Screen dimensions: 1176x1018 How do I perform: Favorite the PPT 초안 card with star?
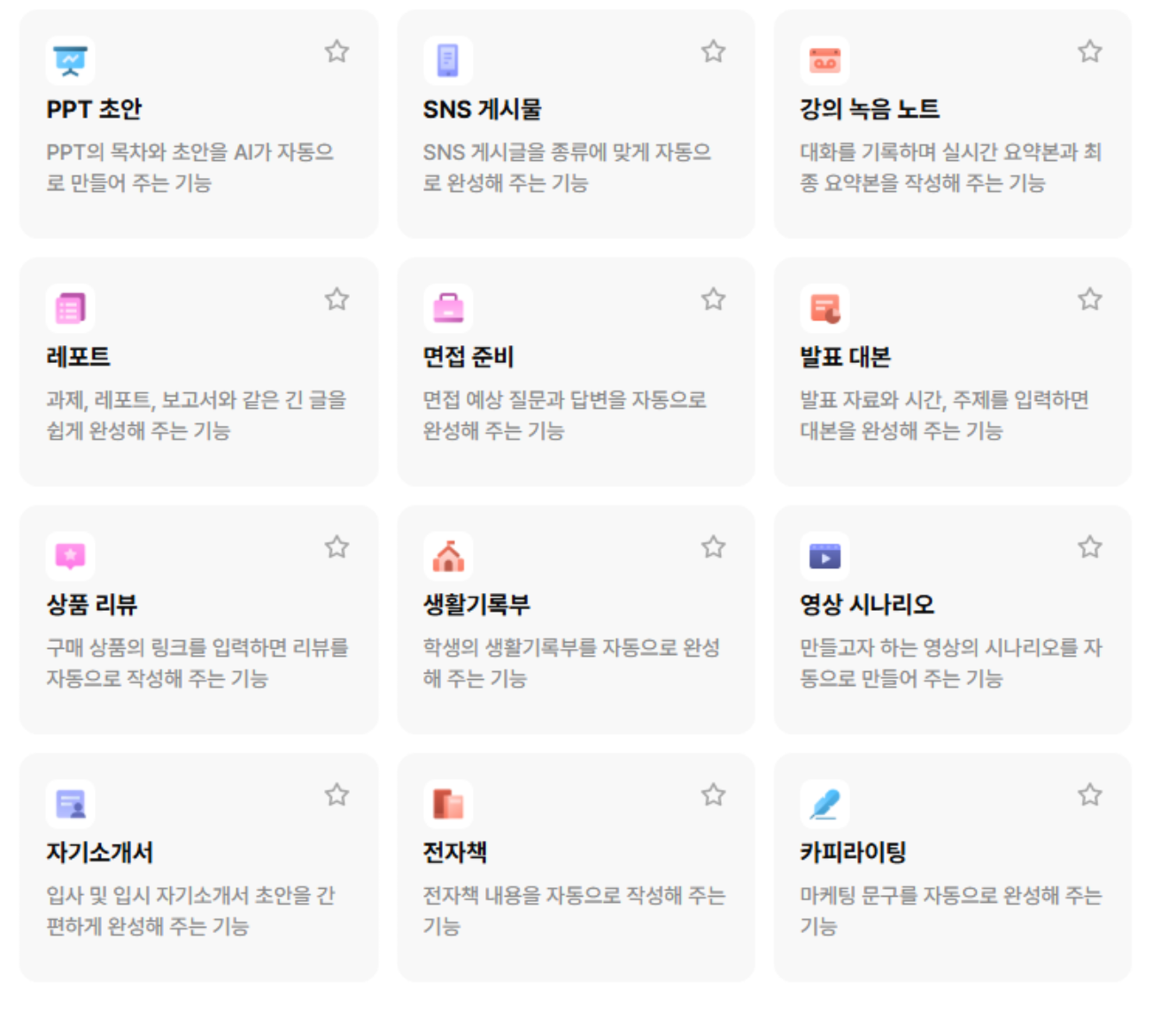(337, 51)
